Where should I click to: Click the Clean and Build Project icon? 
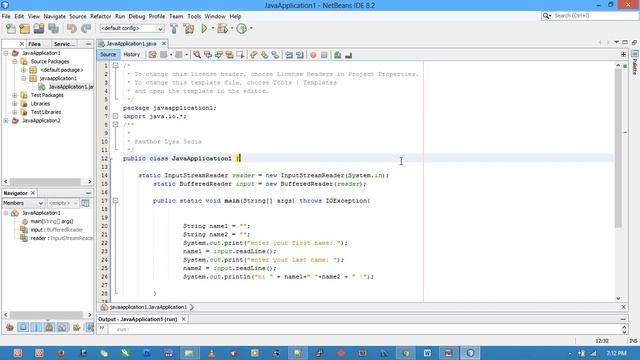(189, 29)
